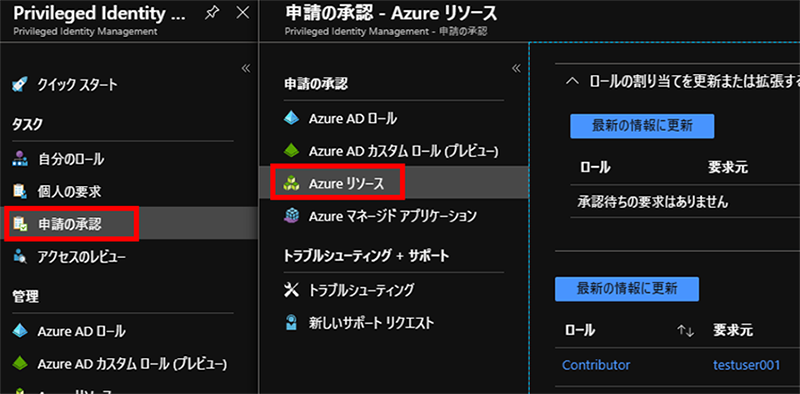The width and height of the screenshot is (800, 394).
Task: Collapse the left navigation menu with chevrons
Action: (245, 68)
